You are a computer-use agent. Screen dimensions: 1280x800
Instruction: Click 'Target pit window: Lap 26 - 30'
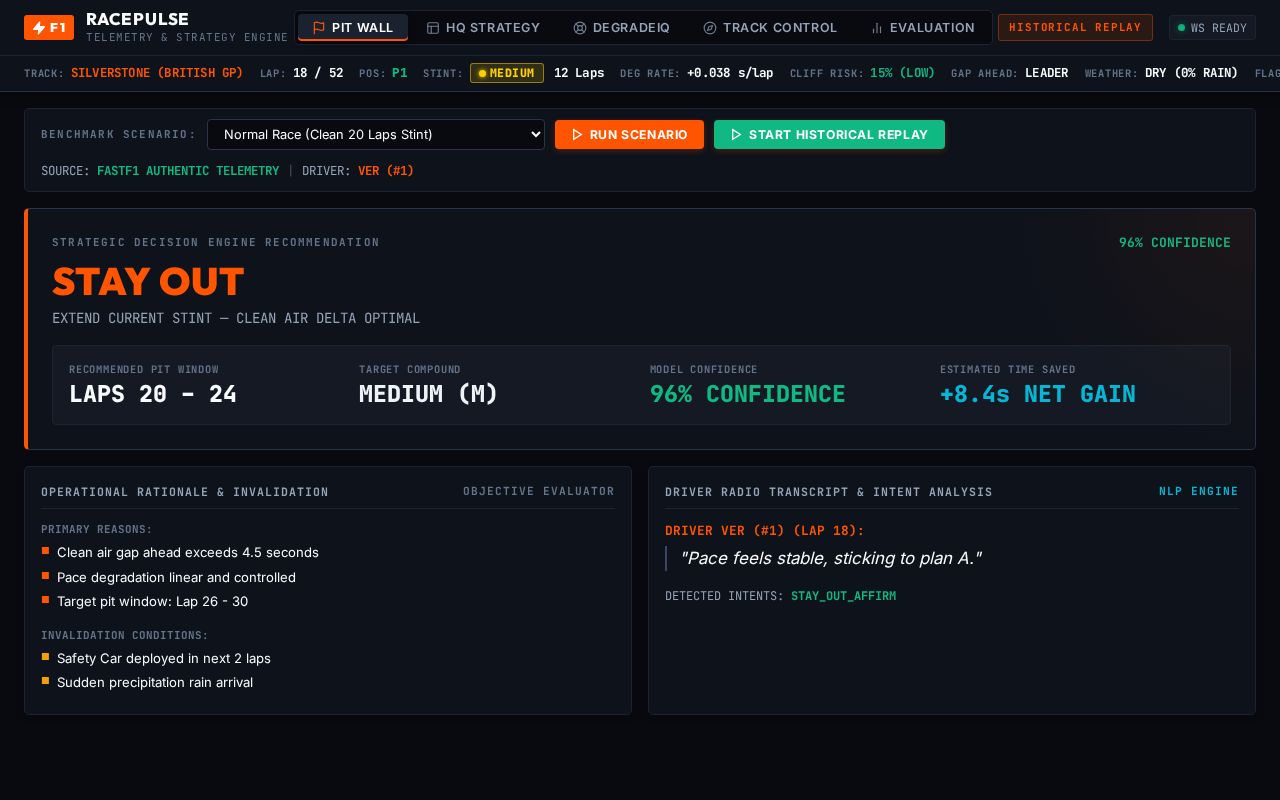click(x=153, y=602)
